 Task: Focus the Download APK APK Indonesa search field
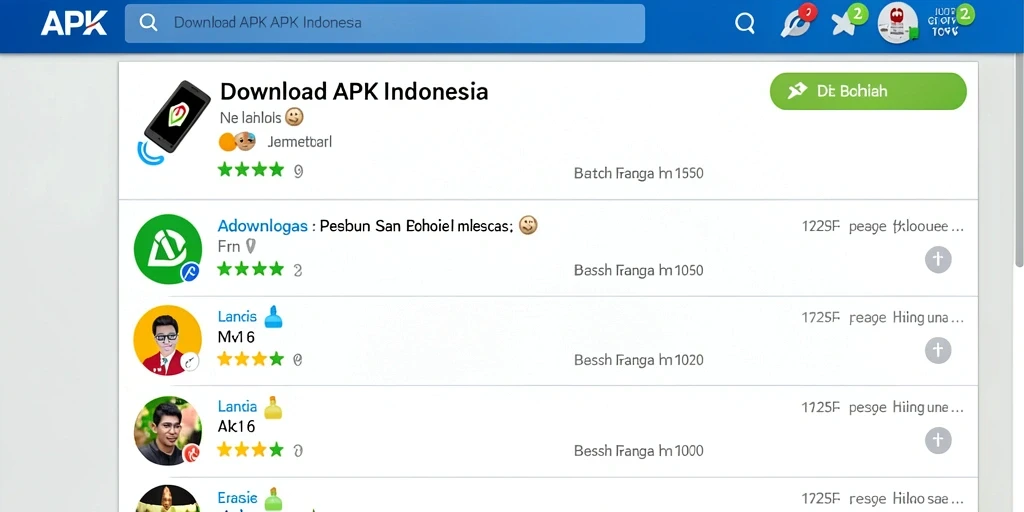click(385, 23)
